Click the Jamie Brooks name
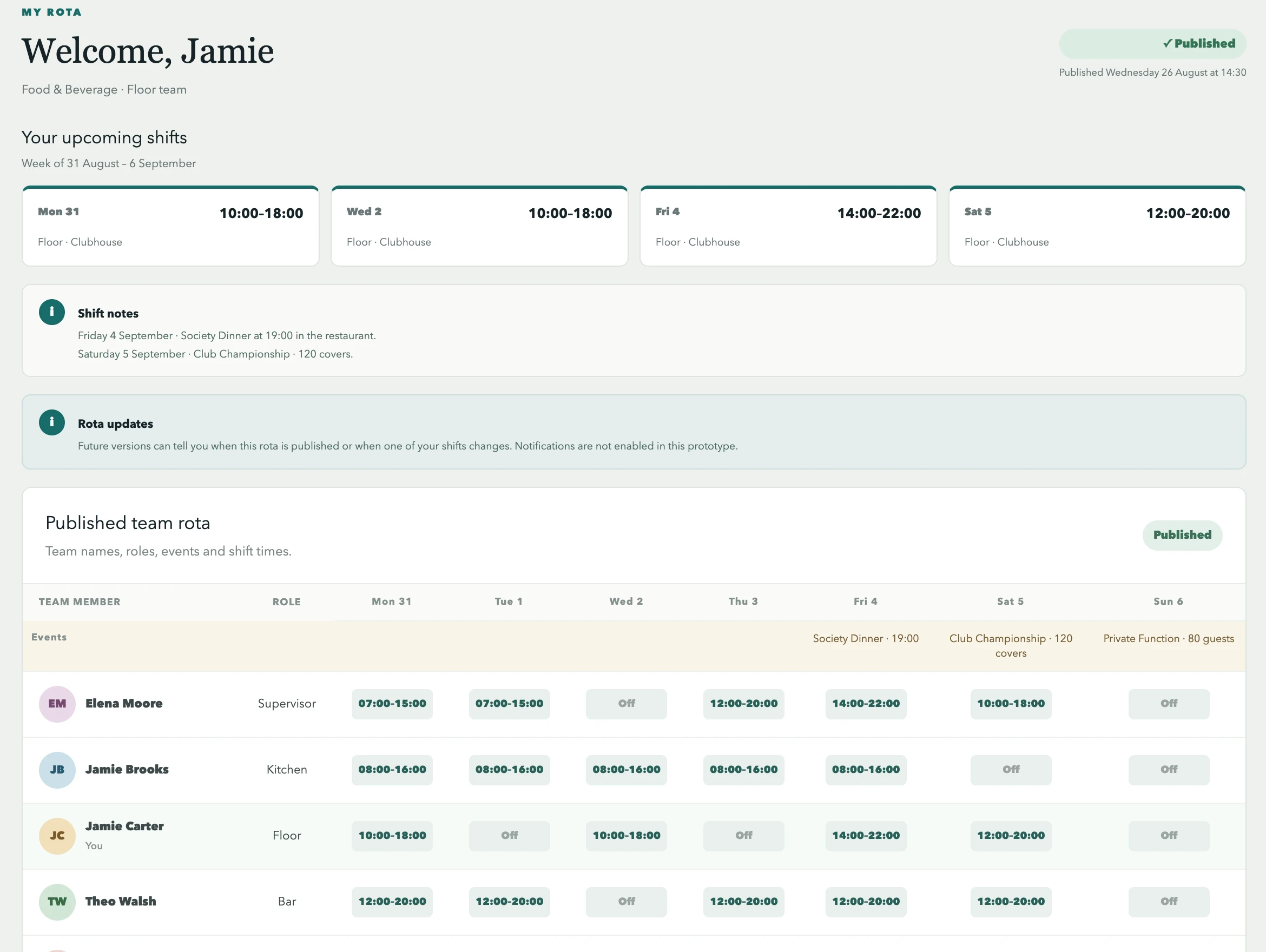This screenshot has width=1266, height=952. click(127, 770)
